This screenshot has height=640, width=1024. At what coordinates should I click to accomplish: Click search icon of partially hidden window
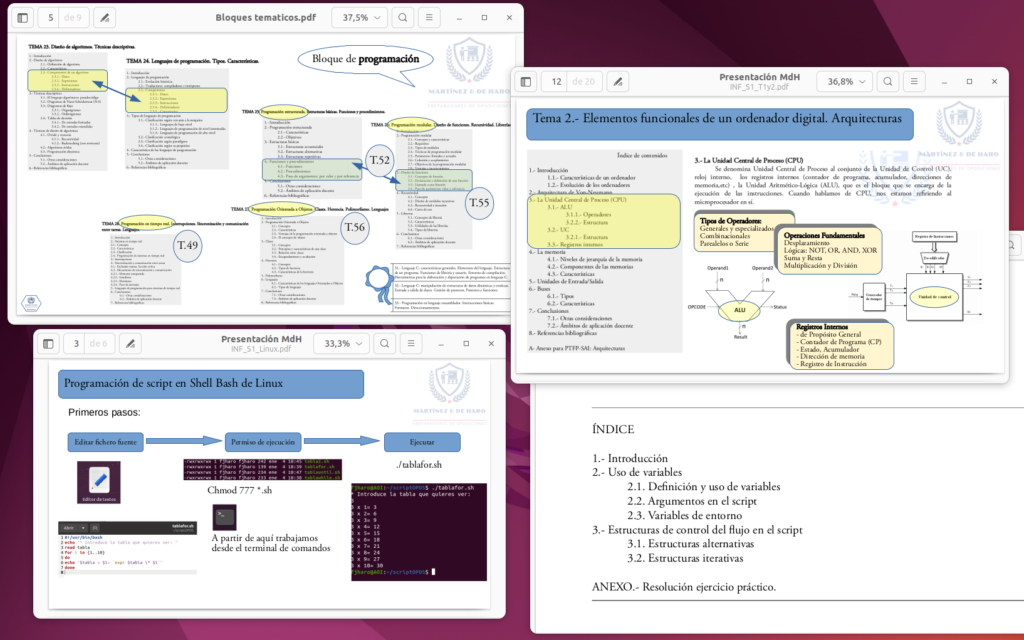1013,246
